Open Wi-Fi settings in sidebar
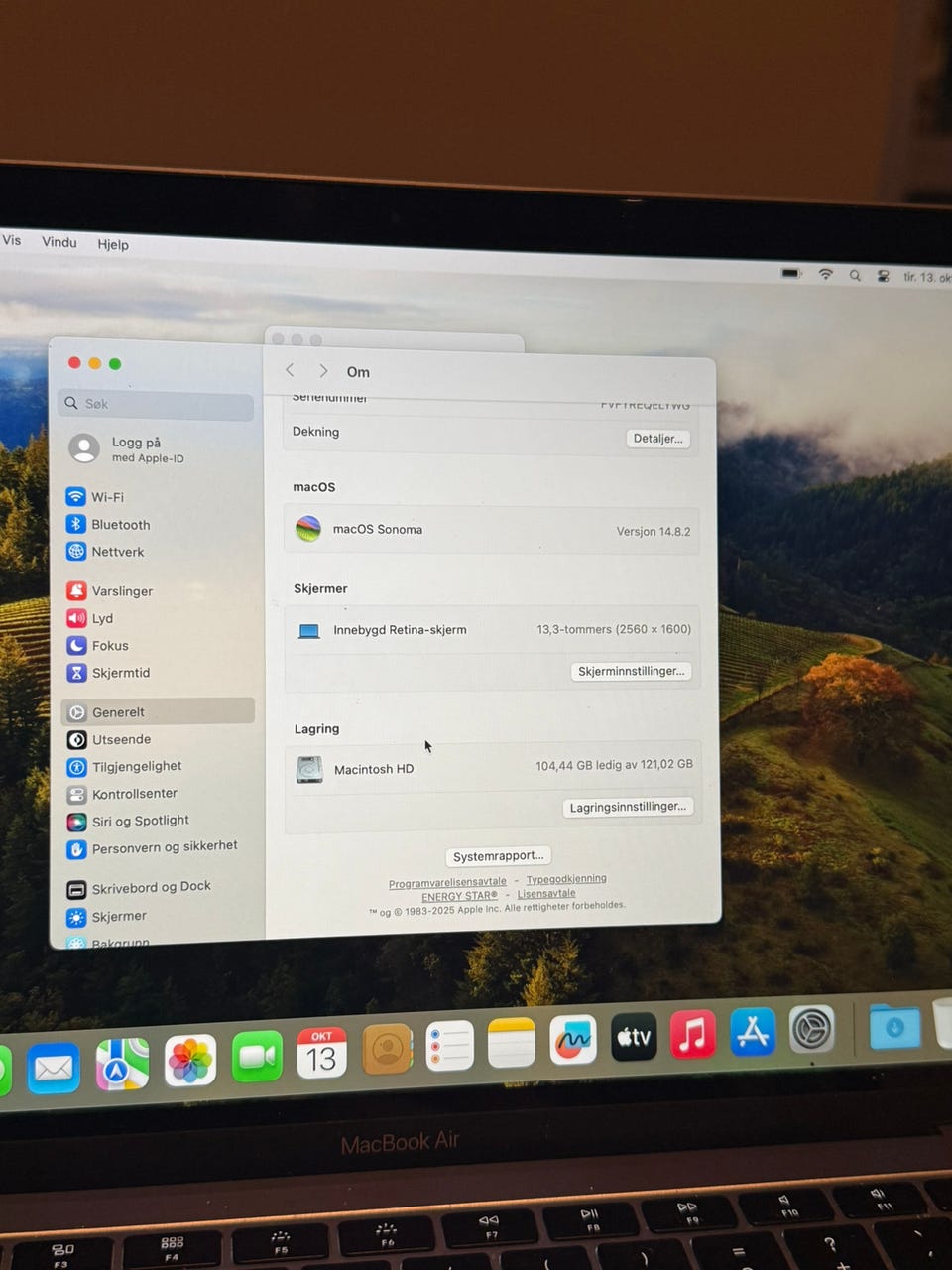Viewport: 952px width, 1270px height. [95, 497]
